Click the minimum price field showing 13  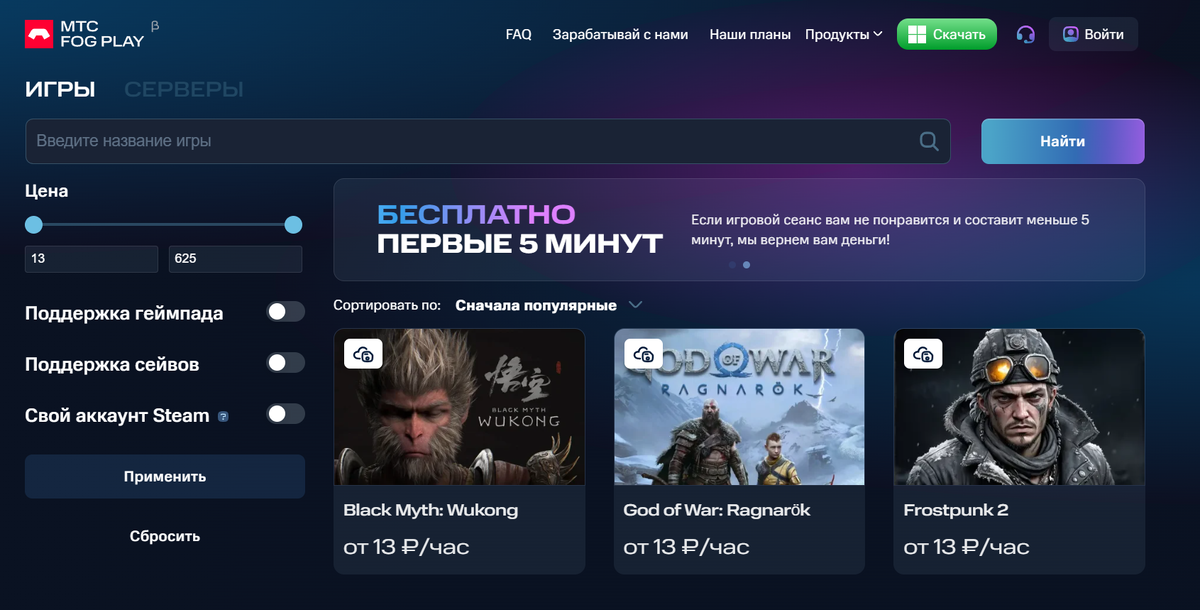click(91, 259)
